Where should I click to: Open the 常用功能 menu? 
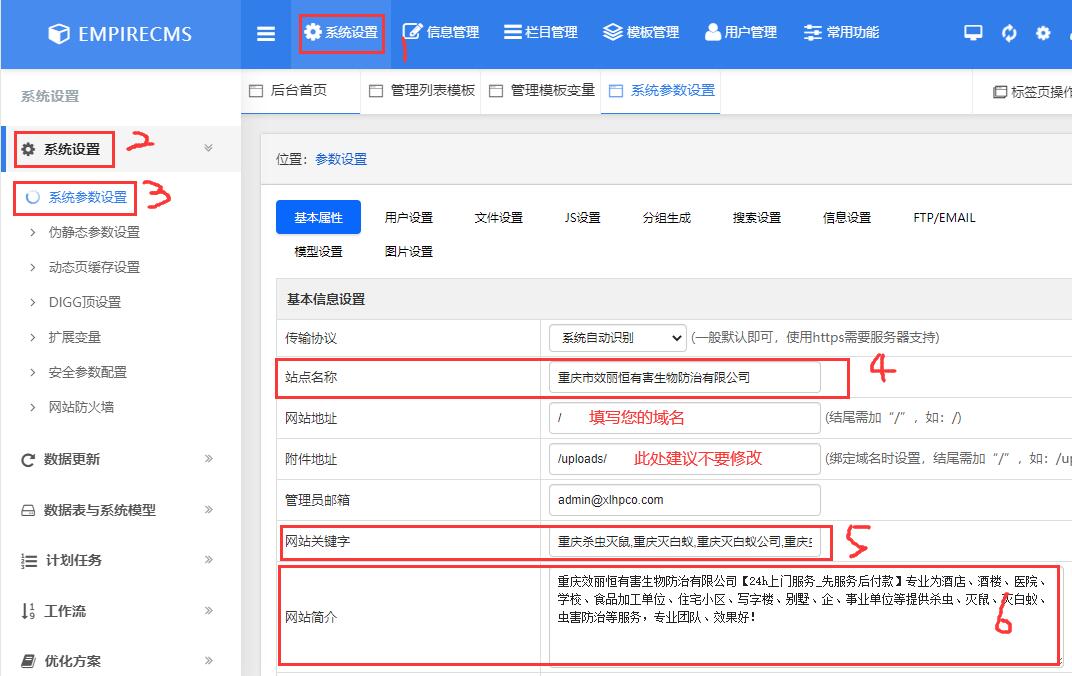coord(841,31)
